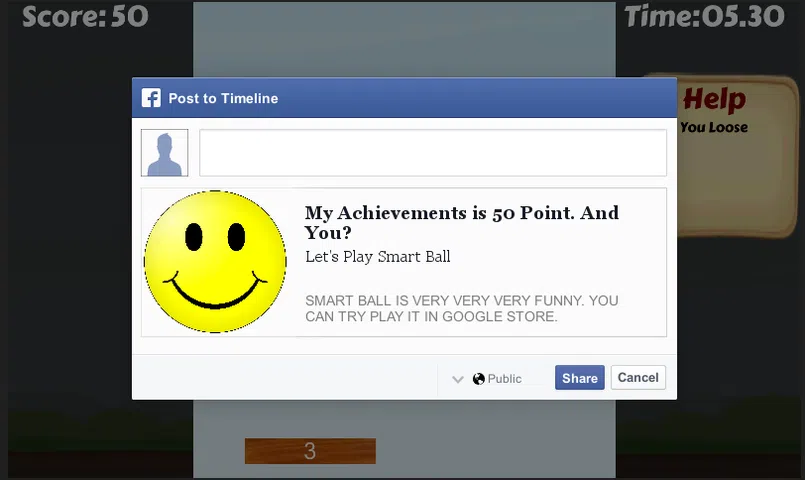Click the "Post to Timeline" title
The height and width of the screenshot is (480, 805).
(x=223, y=98)
